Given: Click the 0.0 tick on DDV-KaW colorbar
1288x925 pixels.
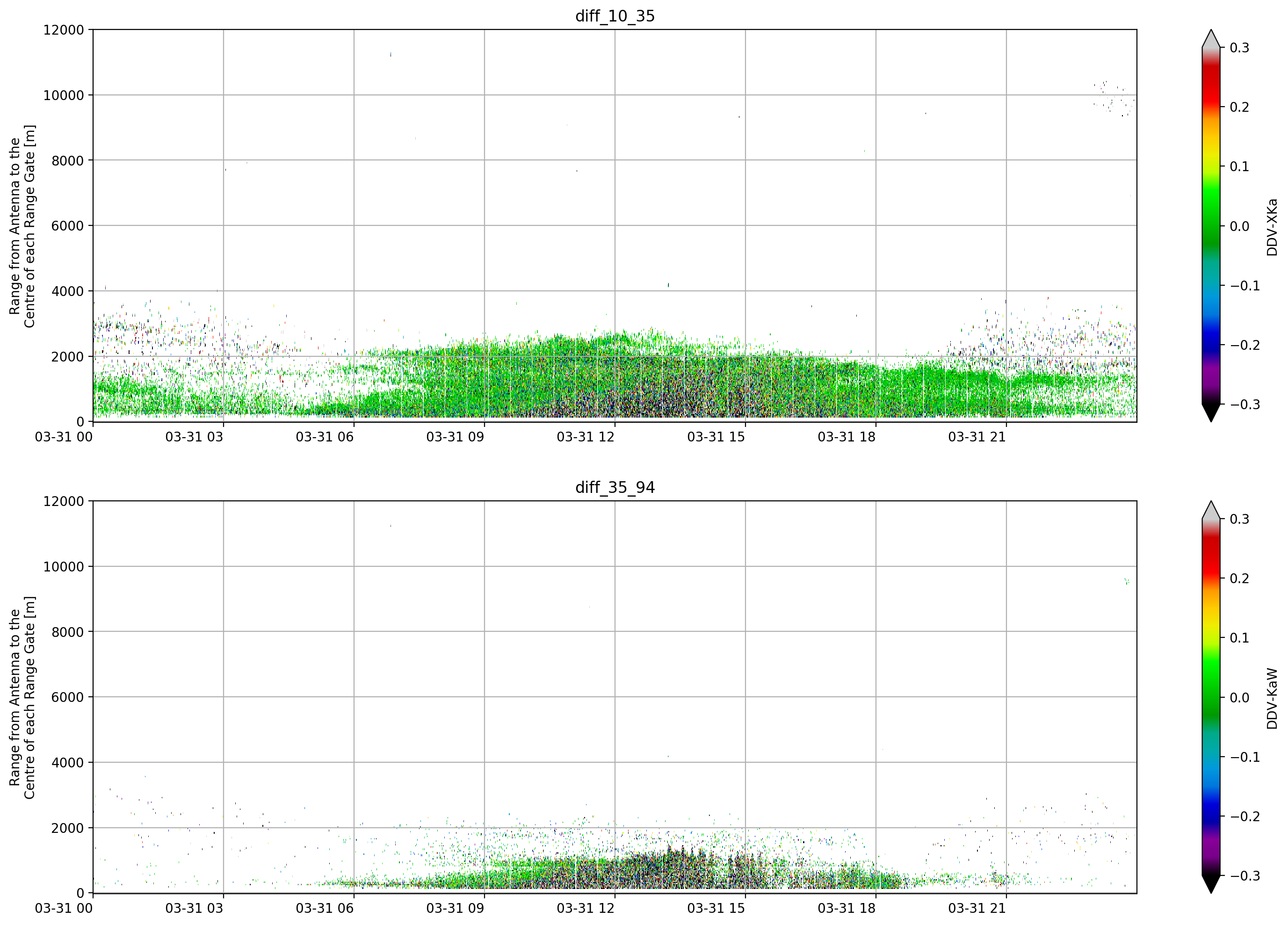Looking at the screenshot, I should 1239,698.
